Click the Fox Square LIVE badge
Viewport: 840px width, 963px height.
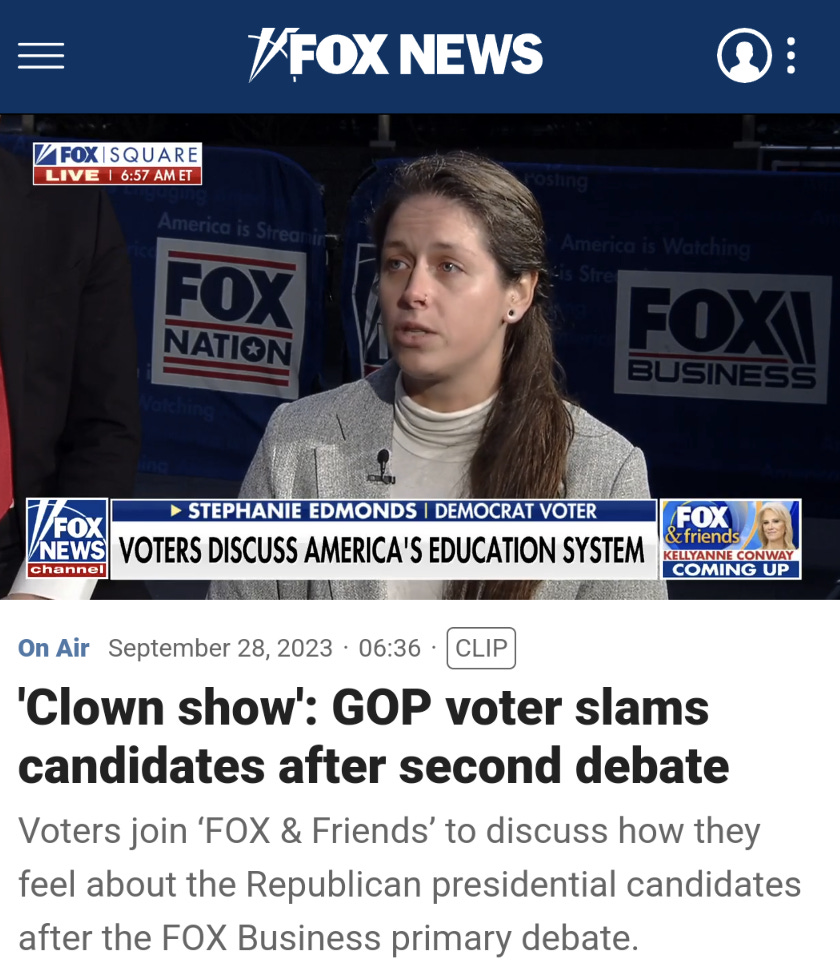pos(117,164)
